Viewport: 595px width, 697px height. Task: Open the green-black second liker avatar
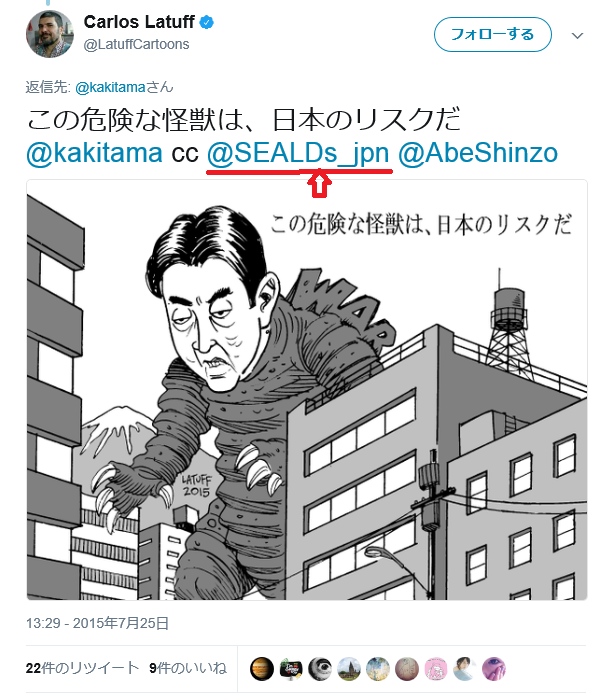[291, 669]
